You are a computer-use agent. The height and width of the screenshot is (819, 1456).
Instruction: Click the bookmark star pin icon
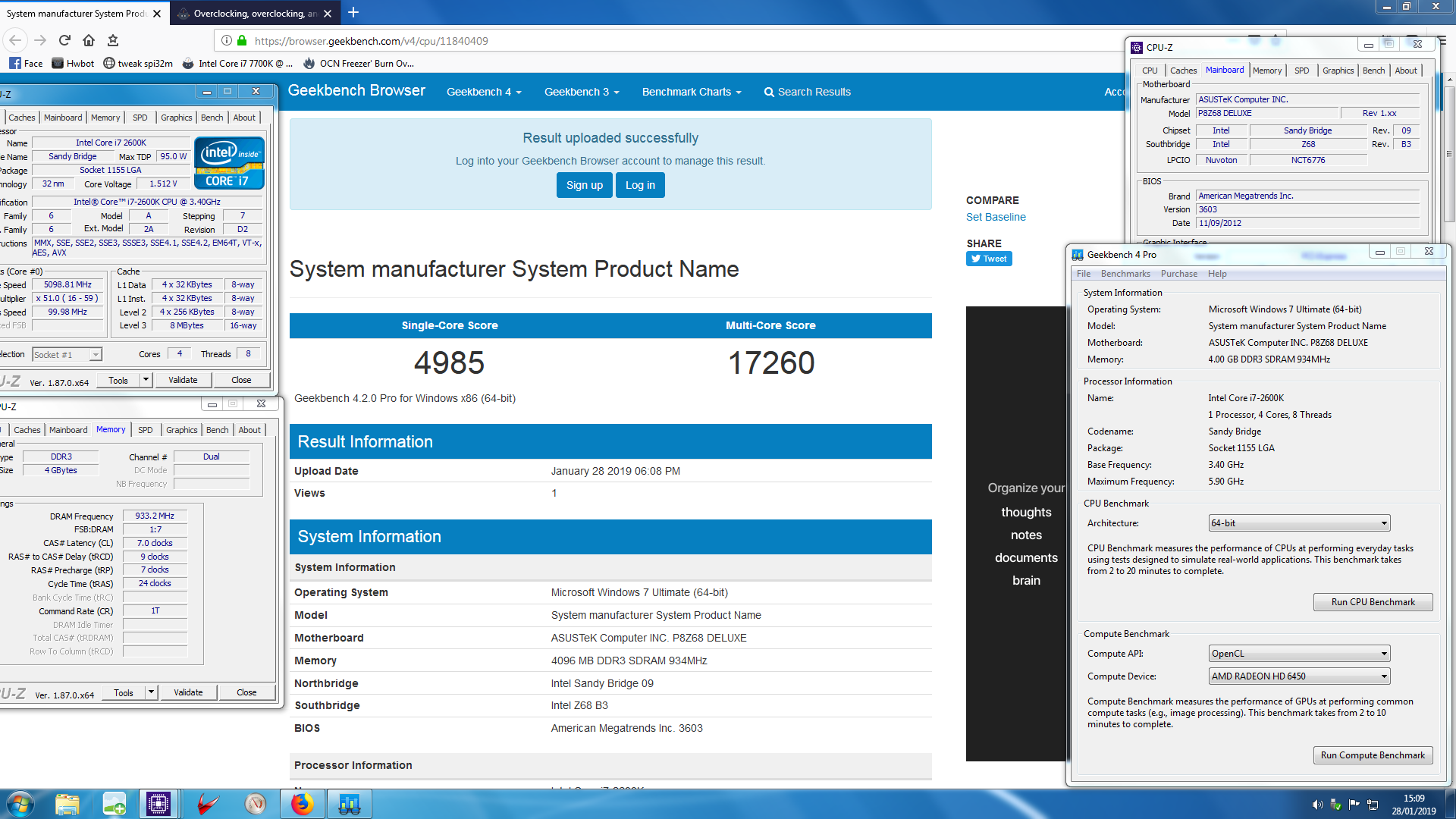(x=113, y=40)
